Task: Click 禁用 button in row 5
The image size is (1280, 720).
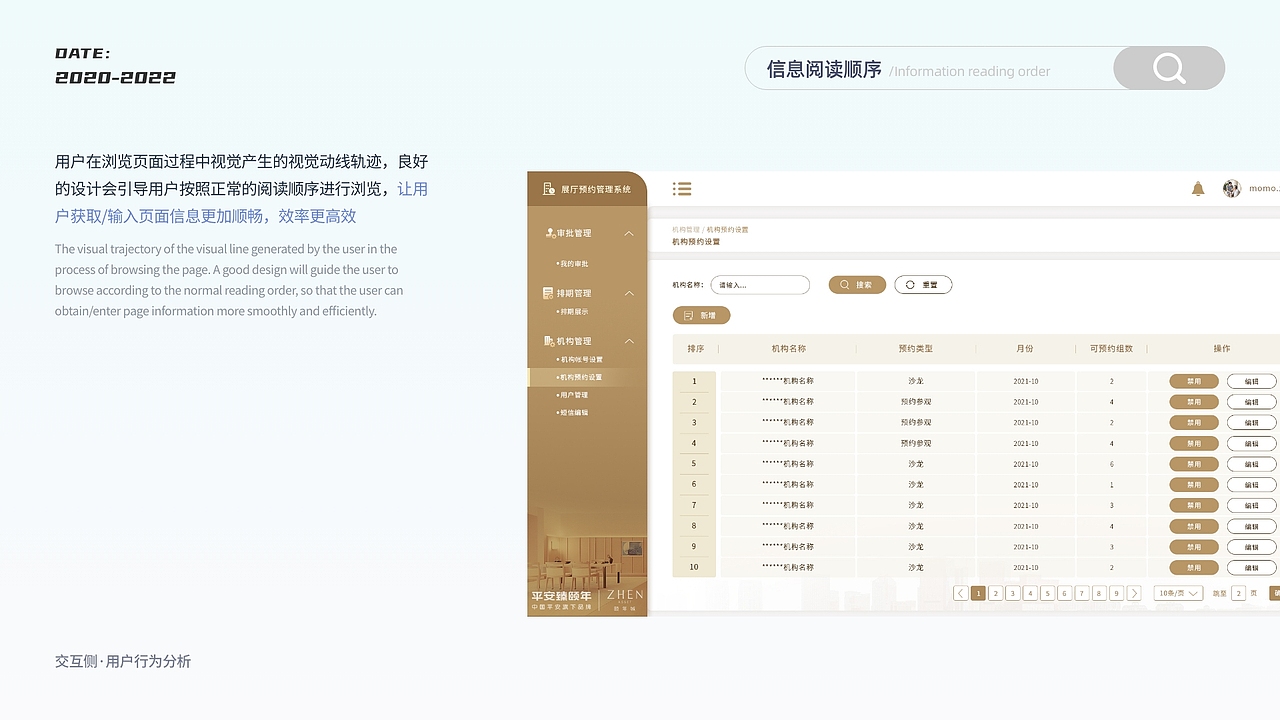Action: coord(1194,464)
